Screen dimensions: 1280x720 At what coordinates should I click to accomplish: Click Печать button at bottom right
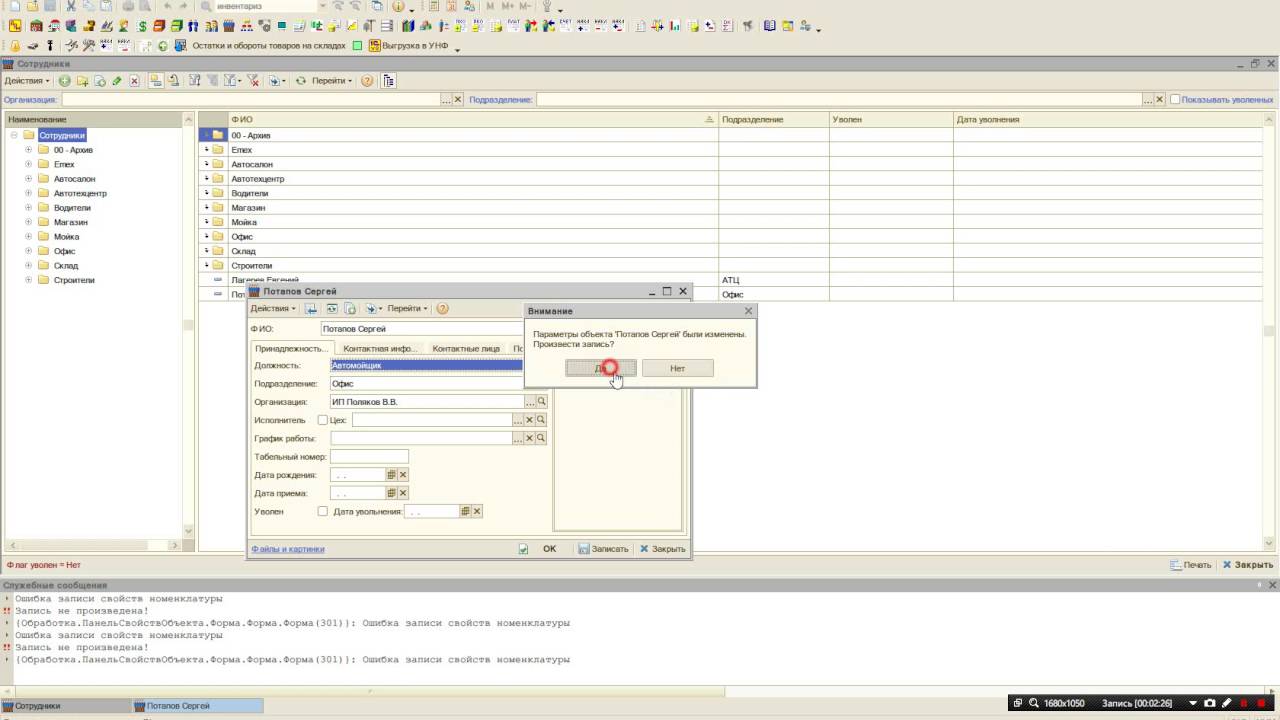[1191, 565]
